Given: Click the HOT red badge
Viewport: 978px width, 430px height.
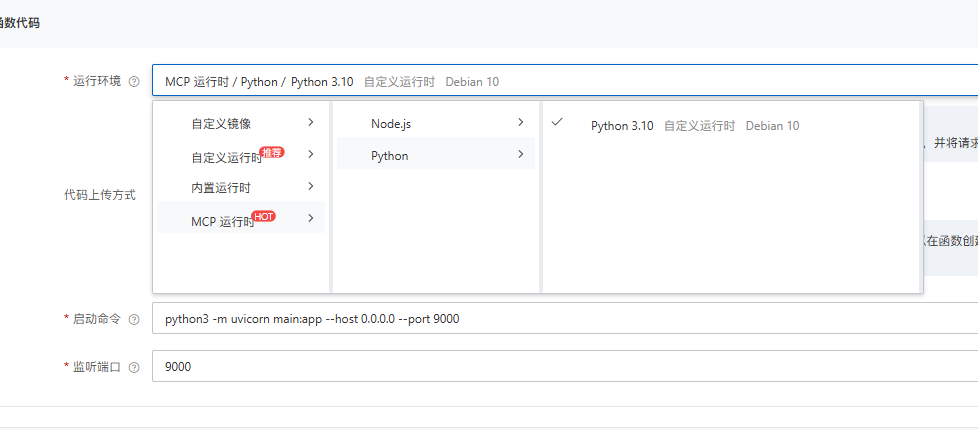Looking at the screenshot, I should (x=264, y=217).
